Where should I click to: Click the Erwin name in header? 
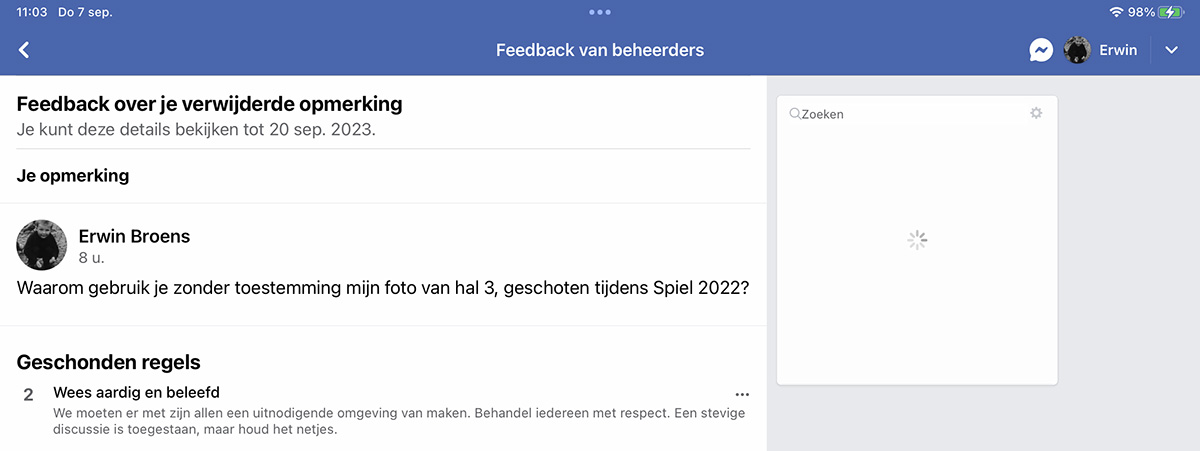(x=1118, y=50)
